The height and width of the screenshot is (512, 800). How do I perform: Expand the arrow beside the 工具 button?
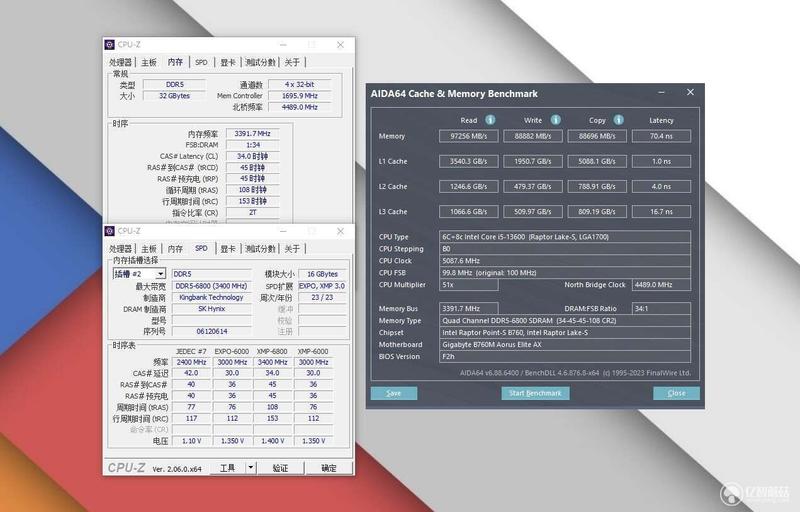click(x=251, y=467)
